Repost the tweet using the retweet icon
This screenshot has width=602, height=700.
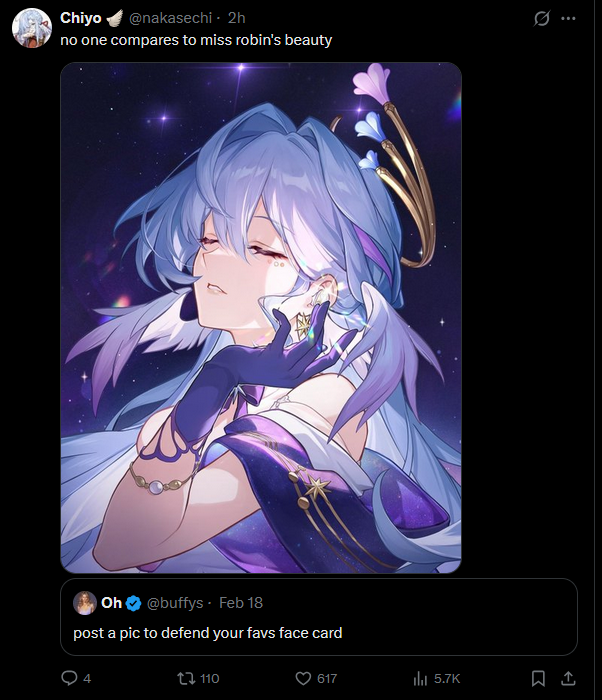(x=186, y=678)
